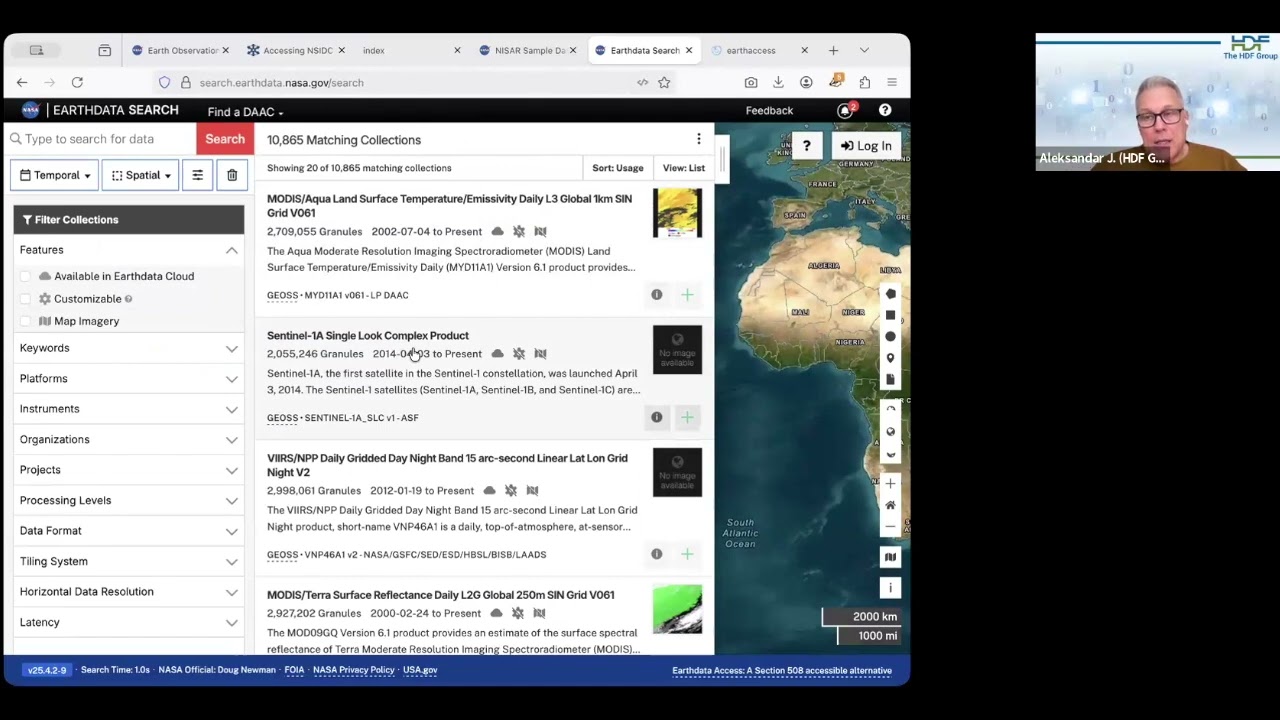Open Find a DAAC menu

click(245, 112)
